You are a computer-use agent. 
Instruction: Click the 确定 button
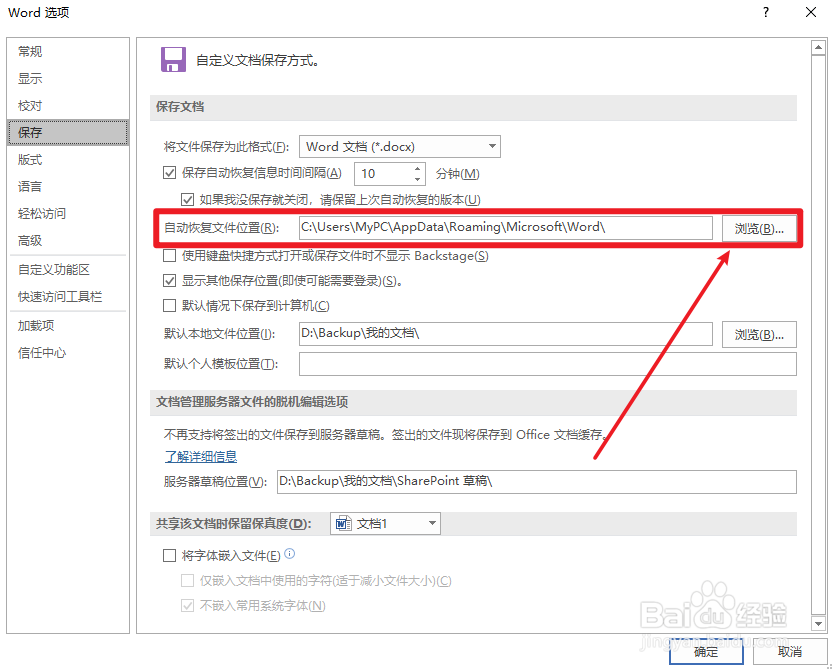(x=706, y=651)
